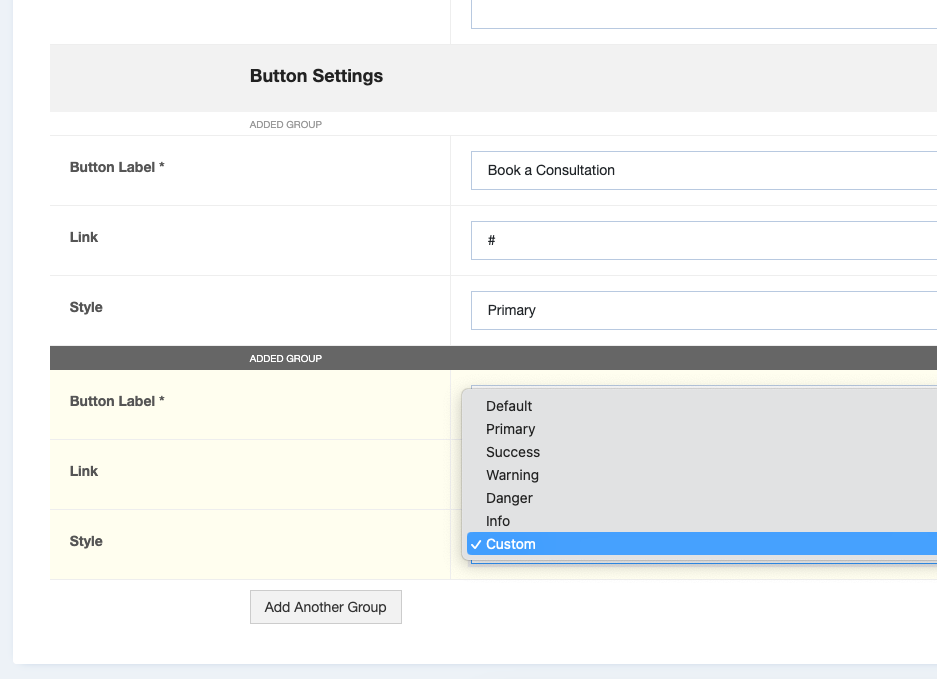This screenshot has height=679, width=937.
Task: Click the Button Label text in the first group
Action: 117,167
